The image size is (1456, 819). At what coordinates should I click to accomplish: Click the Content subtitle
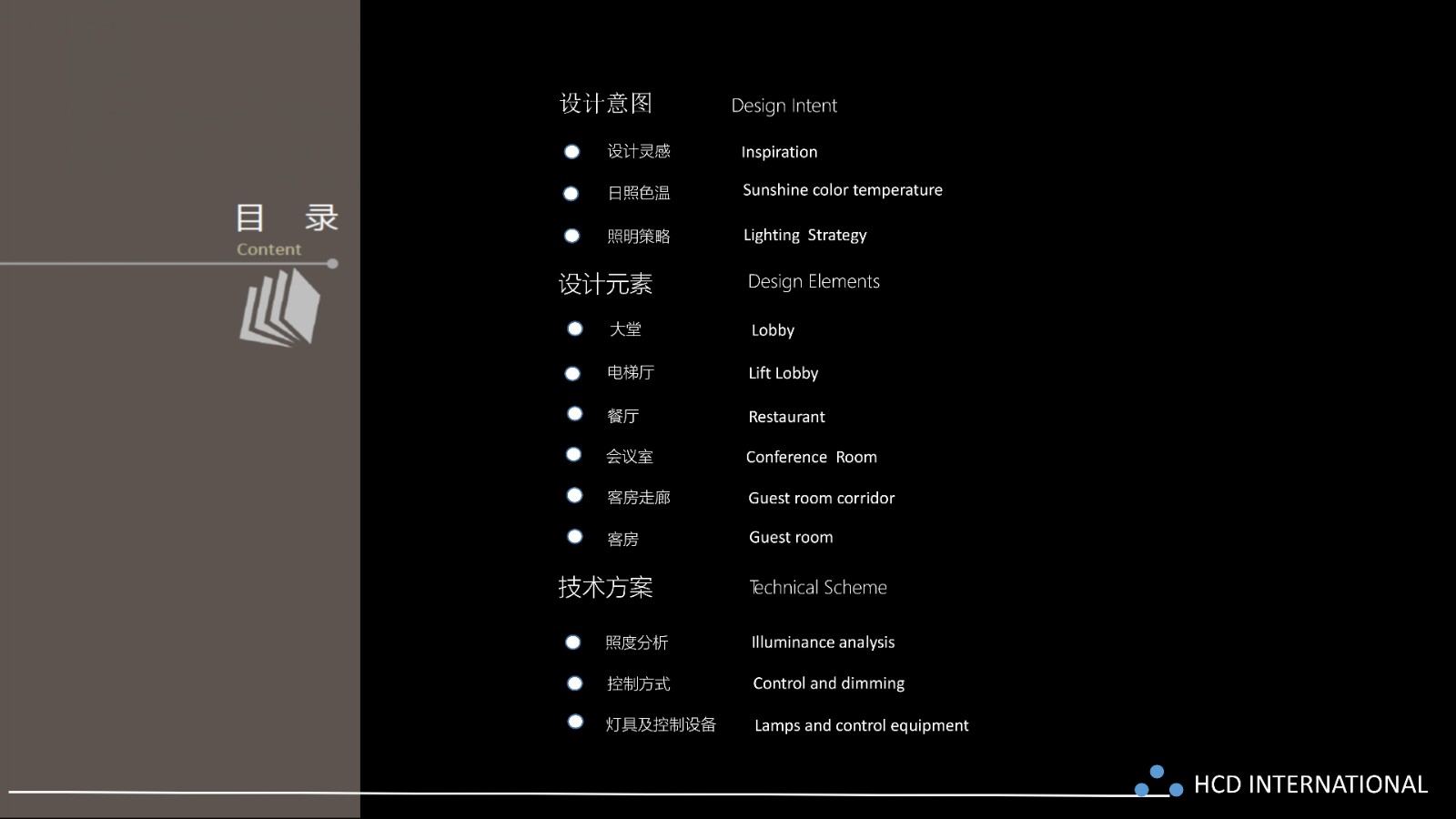pyautogui.click(x=268, y=249)
